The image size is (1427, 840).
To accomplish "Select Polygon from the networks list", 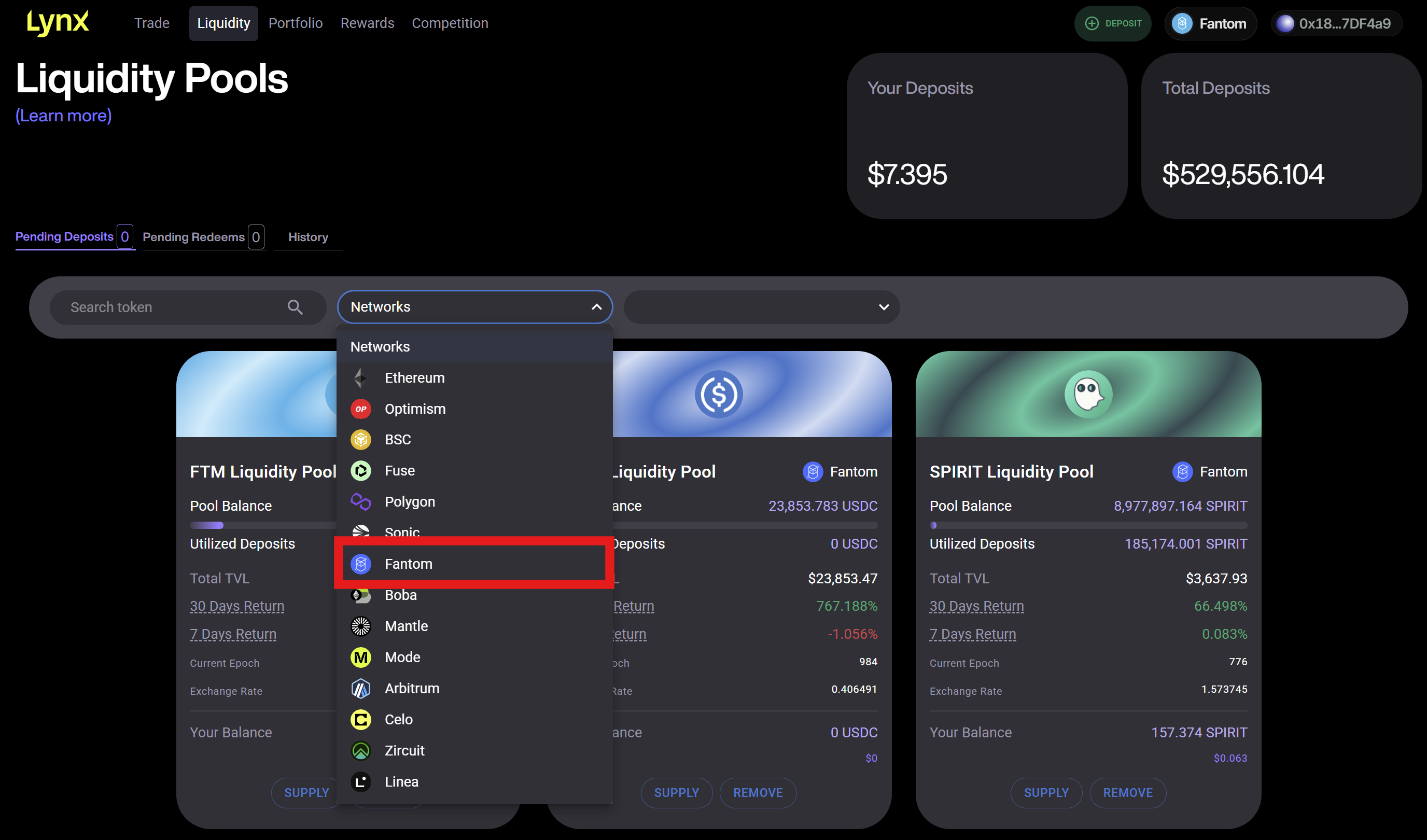I will (410, 502).
